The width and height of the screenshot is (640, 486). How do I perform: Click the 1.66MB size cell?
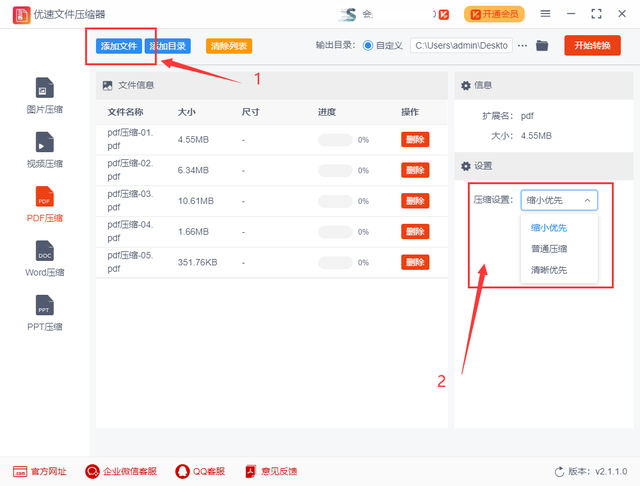pos(193,231)
